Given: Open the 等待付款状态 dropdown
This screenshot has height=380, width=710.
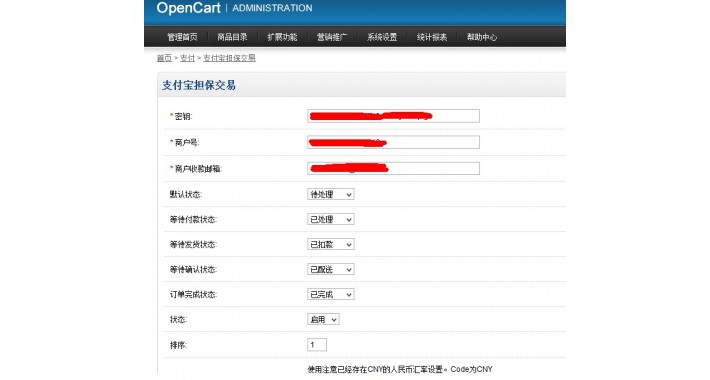Looking at the screenshot, I should point(331,219).
